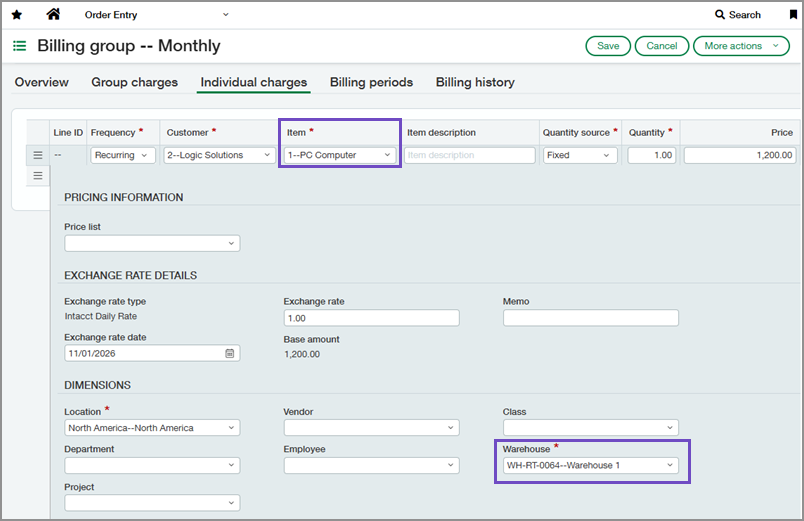804x521 pixels.
Task: Open the Price list dropdown
Action: tap(152, 243)
